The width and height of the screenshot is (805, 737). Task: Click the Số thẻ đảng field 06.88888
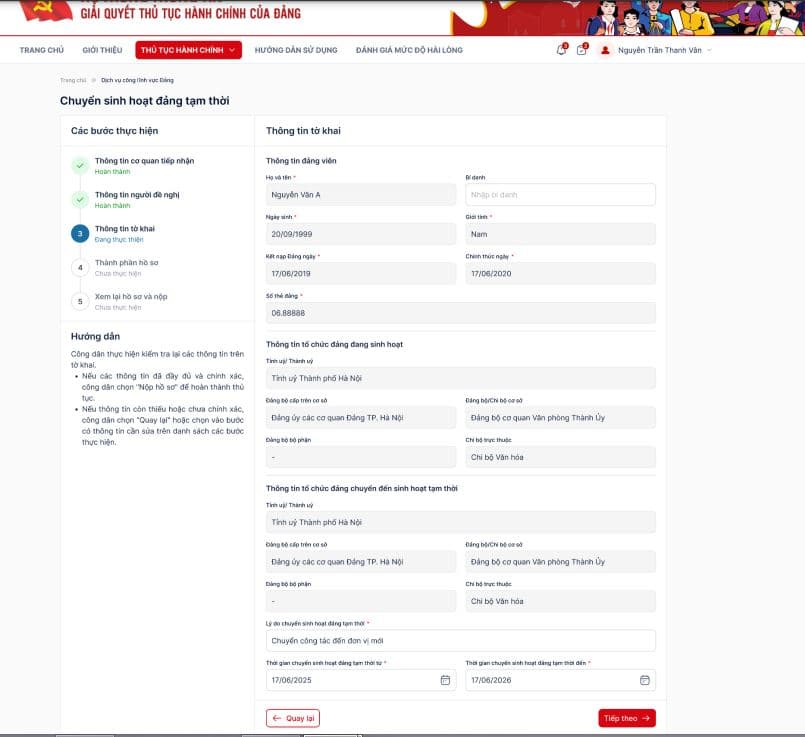tap(461, 313)
